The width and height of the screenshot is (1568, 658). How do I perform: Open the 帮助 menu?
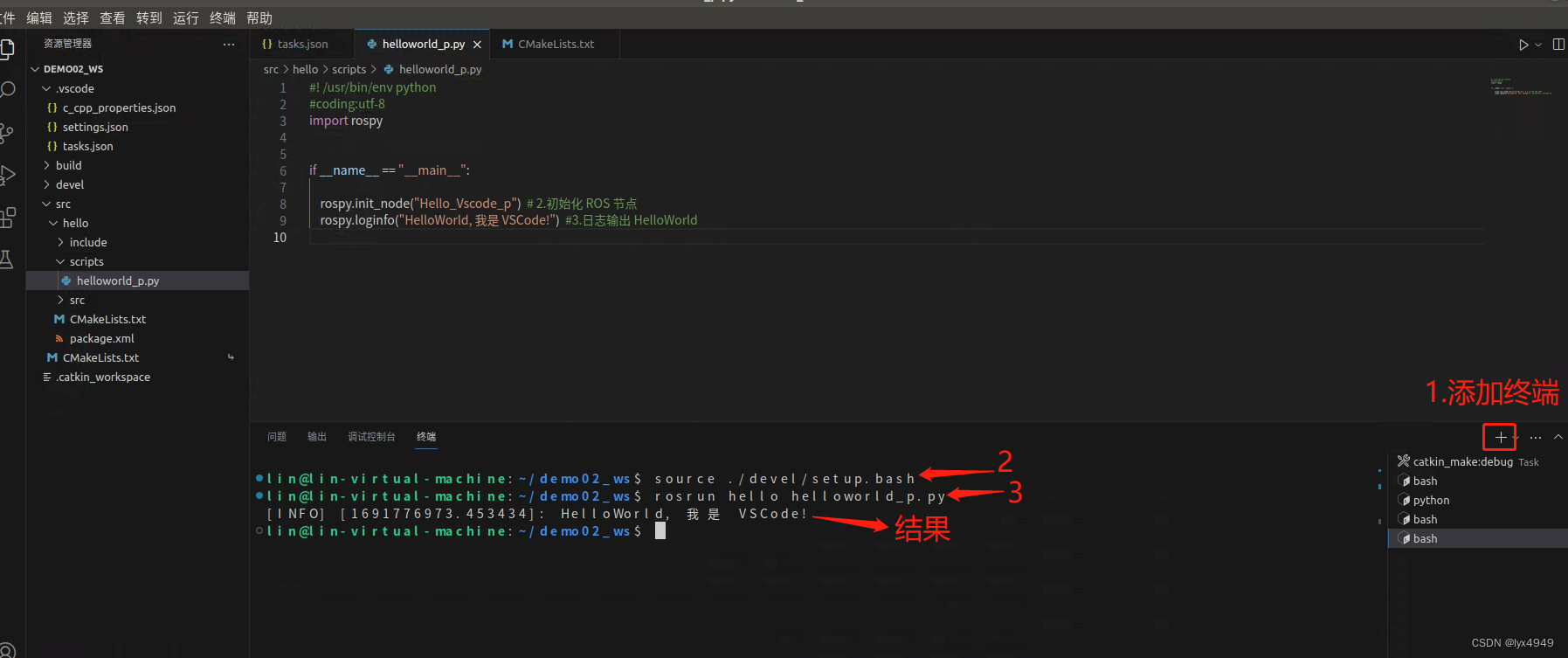(x=259, y=17)
